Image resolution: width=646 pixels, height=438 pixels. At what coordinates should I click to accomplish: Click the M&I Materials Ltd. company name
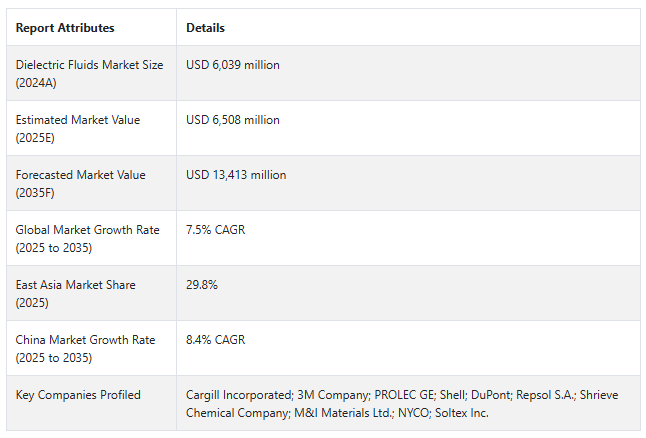coord(339,413)
